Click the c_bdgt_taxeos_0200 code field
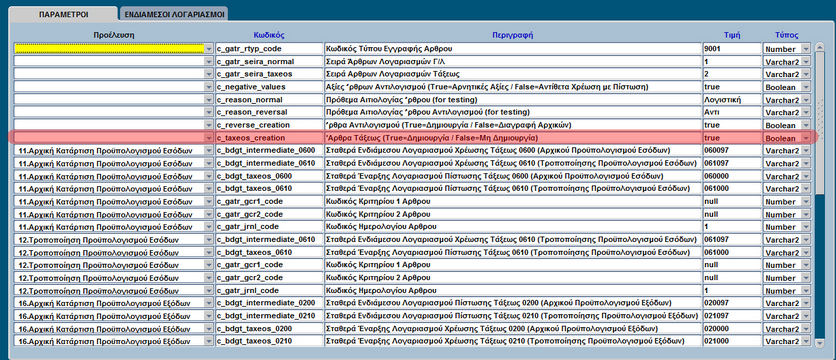This screenshot has width=836, height=360. [x=269, y=328]
